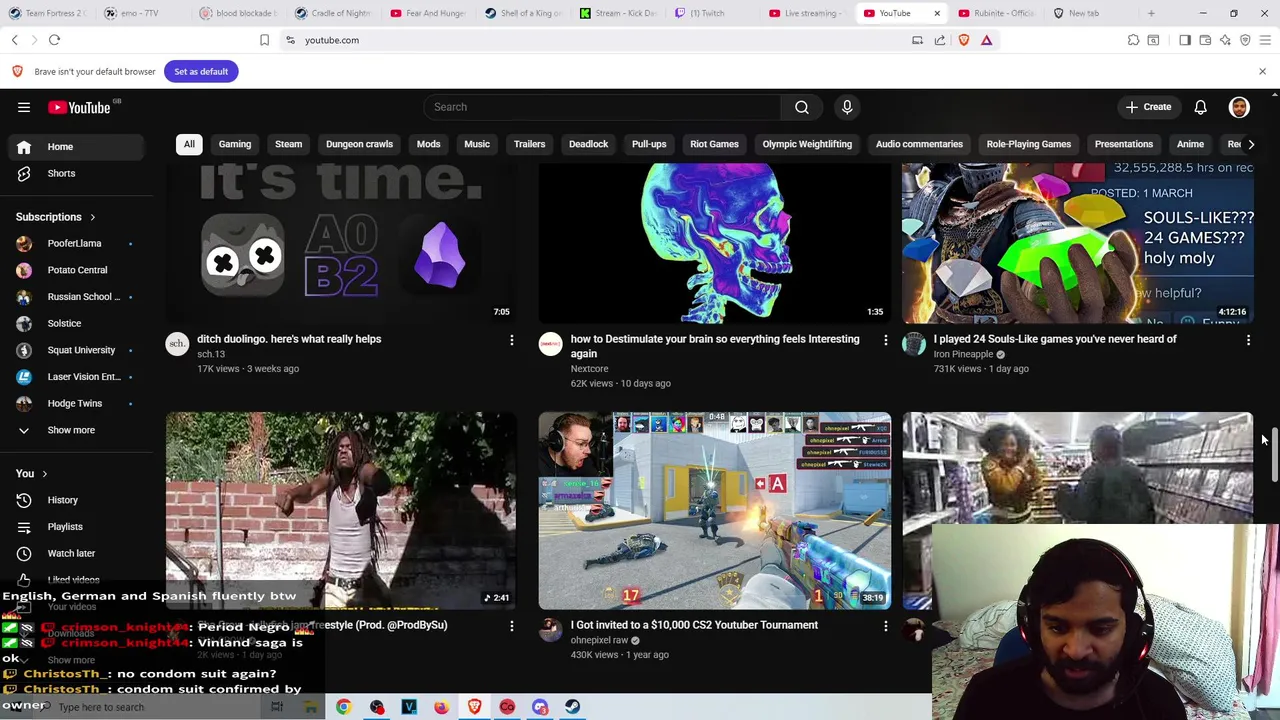Image resolution: width=1280 pixels, height=720 pixels.
Task: Select the All filter chip
Action: pyautogui.click(x=189, y=144)
